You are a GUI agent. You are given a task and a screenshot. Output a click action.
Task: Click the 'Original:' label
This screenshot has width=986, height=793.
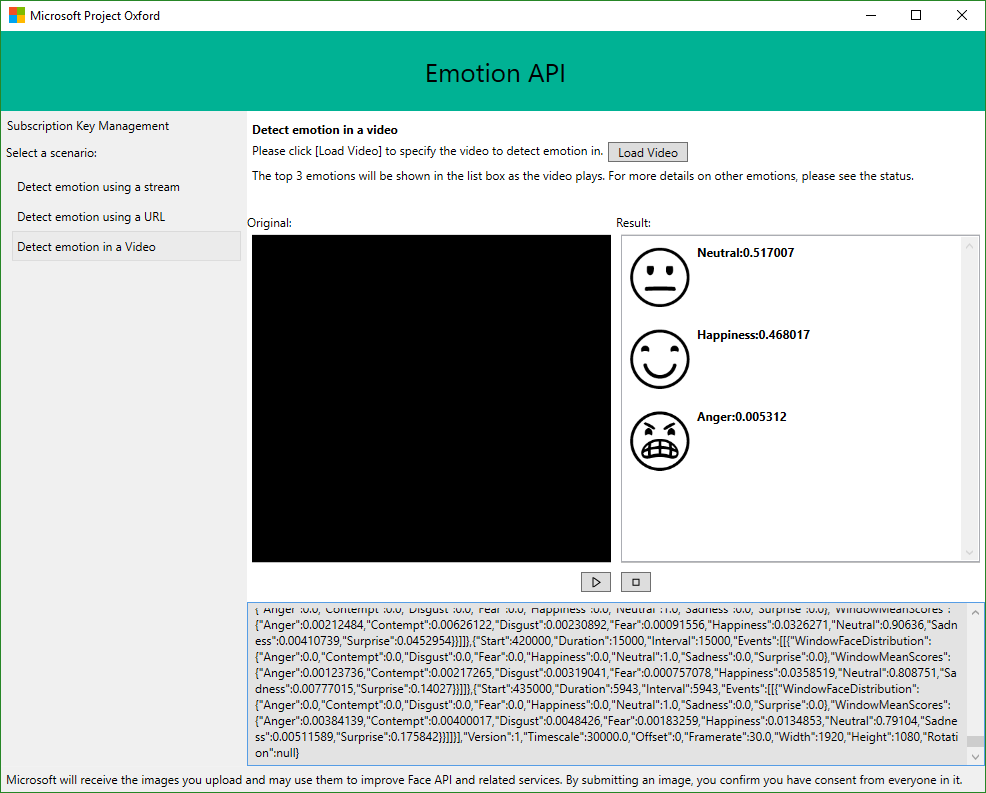click(x=269, y=223)
